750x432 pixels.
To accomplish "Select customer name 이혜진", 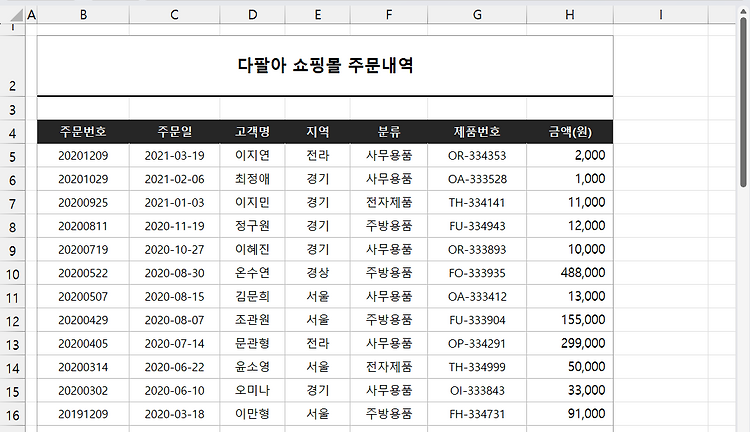I will (253, 249).
